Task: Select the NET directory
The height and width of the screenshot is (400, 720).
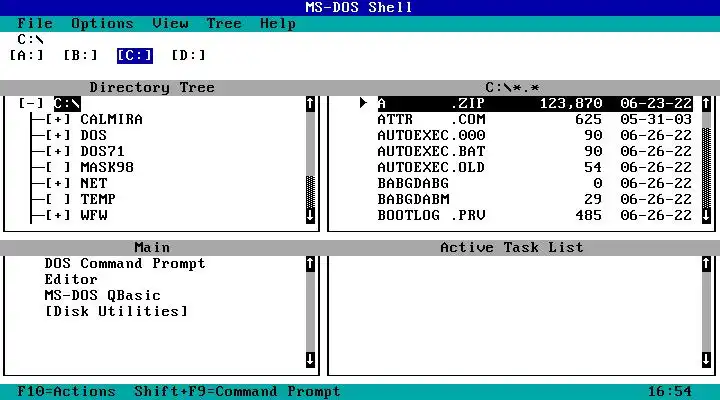Action: (x=94, y=183)
